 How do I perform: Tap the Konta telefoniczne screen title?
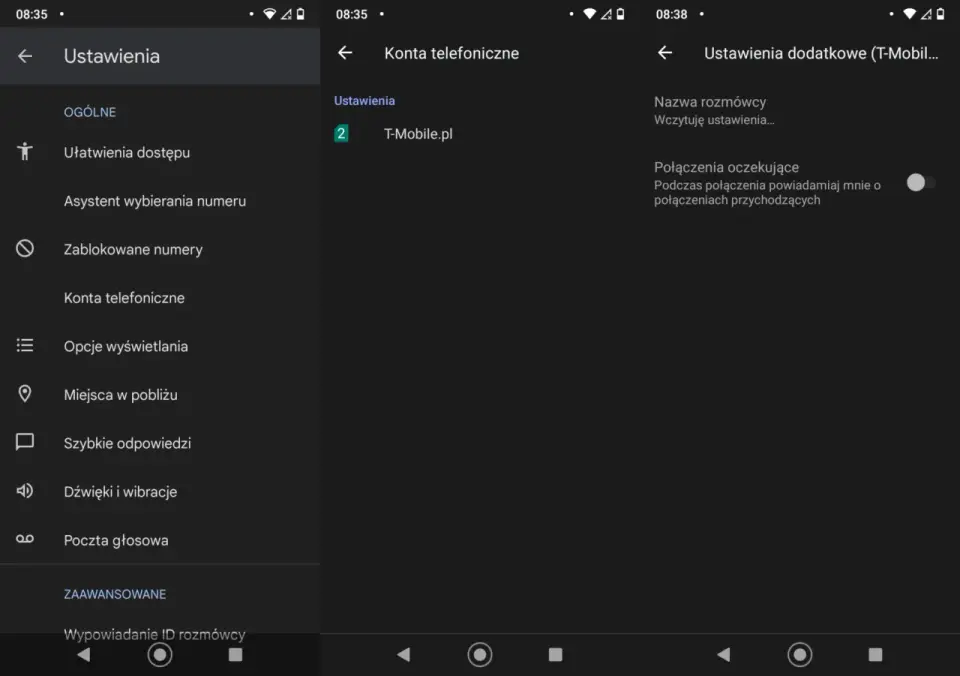[451, 53]
